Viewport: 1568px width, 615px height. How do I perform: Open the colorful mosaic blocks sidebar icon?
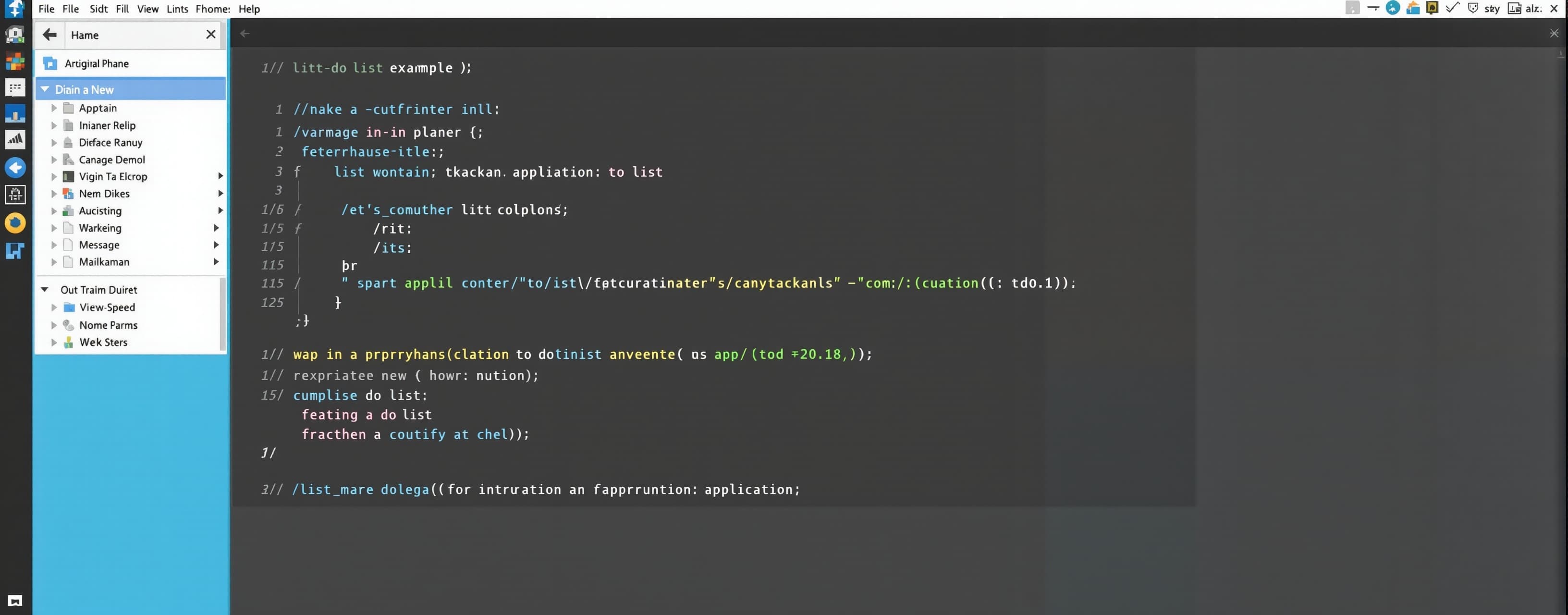click(14, 61)
